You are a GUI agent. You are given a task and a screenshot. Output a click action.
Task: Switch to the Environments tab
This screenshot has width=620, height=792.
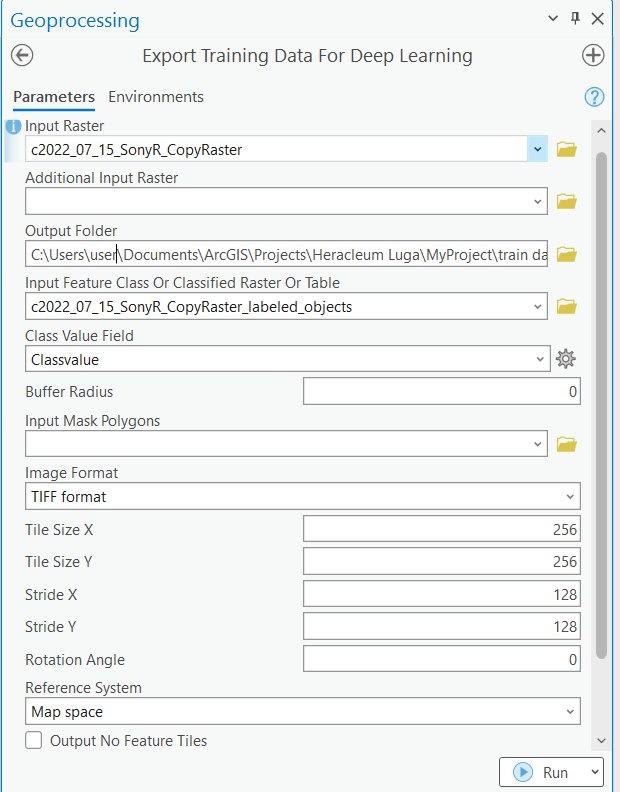point(156,97)
